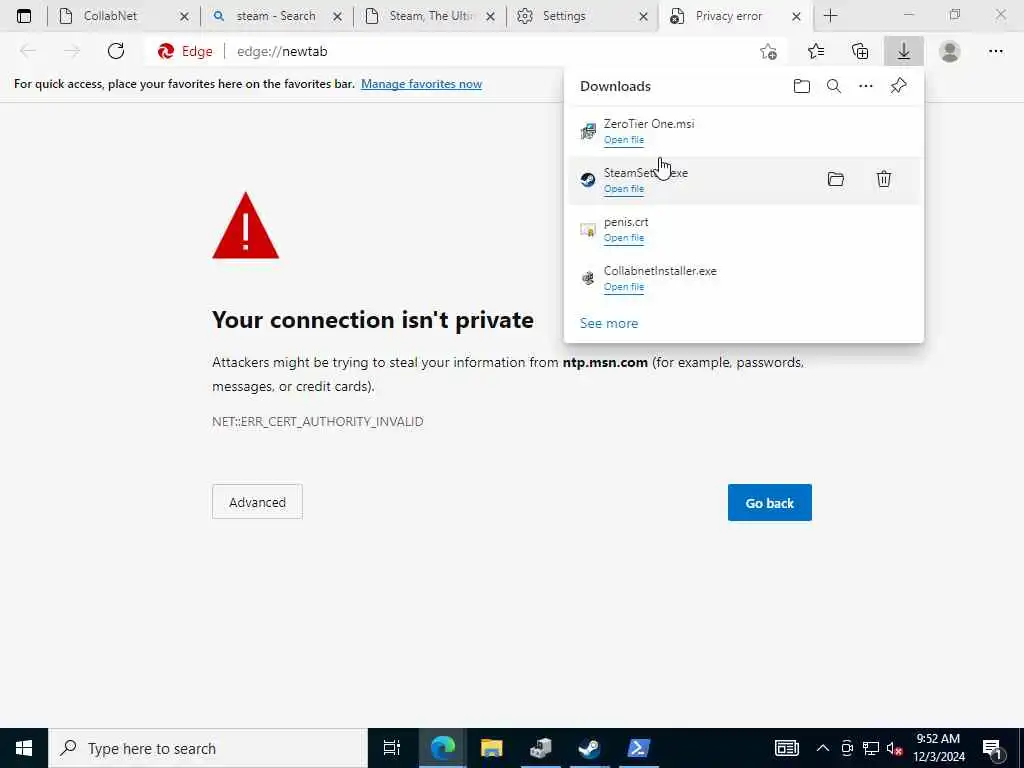Click the CollabnetInstaller.exe file icon
This screenshot has width=1024, height=768.
tap(588, 278)
